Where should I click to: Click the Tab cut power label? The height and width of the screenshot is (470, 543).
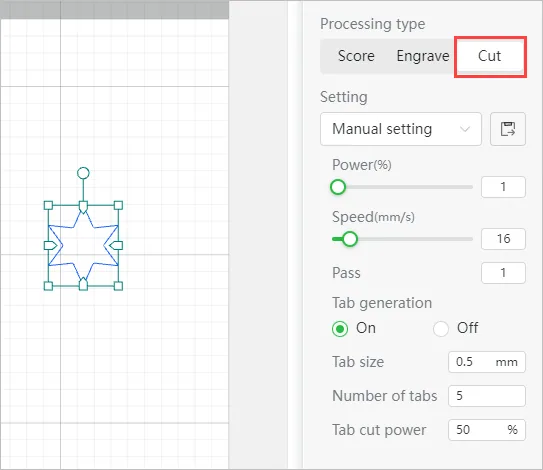379,430
